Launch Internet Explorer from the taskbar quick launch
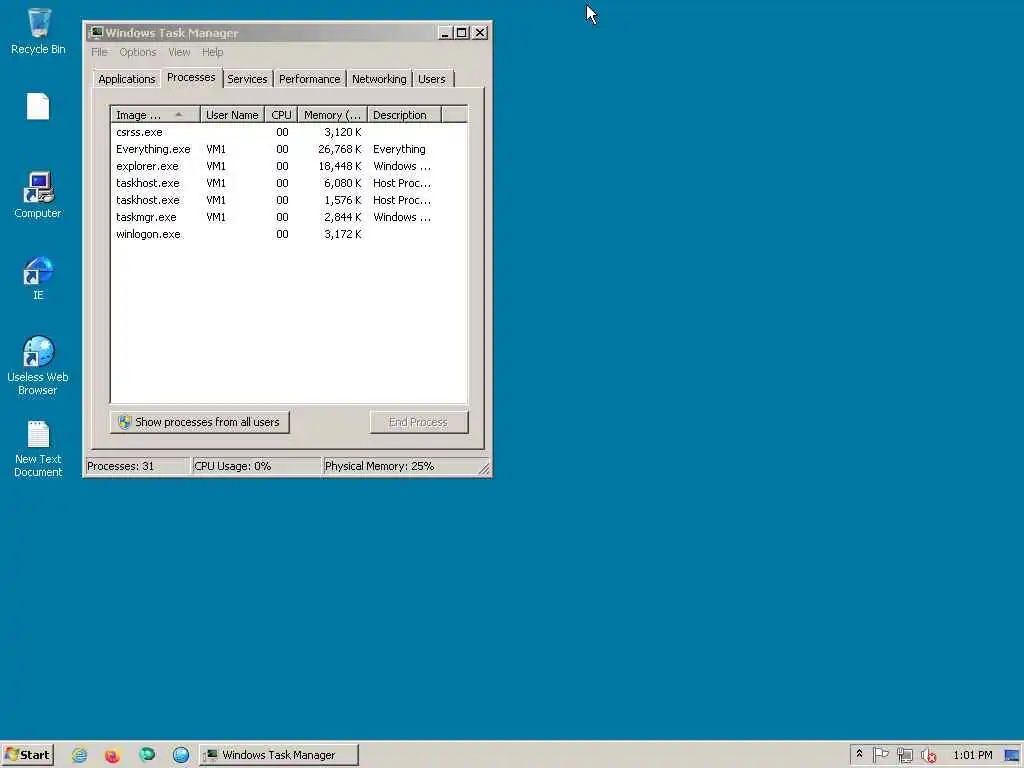This screenshot has width=1024, height=768. coord(80,755)
